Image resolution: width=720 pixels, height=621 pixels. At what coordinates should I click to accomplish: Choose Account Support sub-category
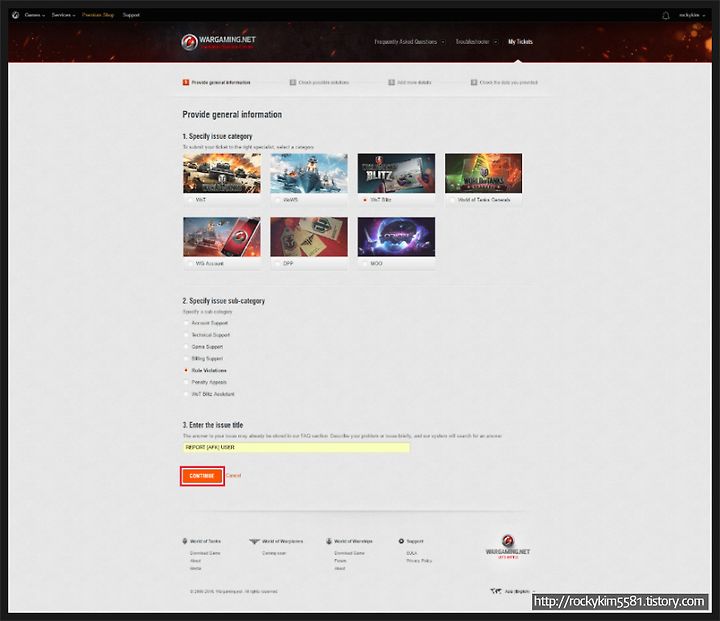pos(186,323)
